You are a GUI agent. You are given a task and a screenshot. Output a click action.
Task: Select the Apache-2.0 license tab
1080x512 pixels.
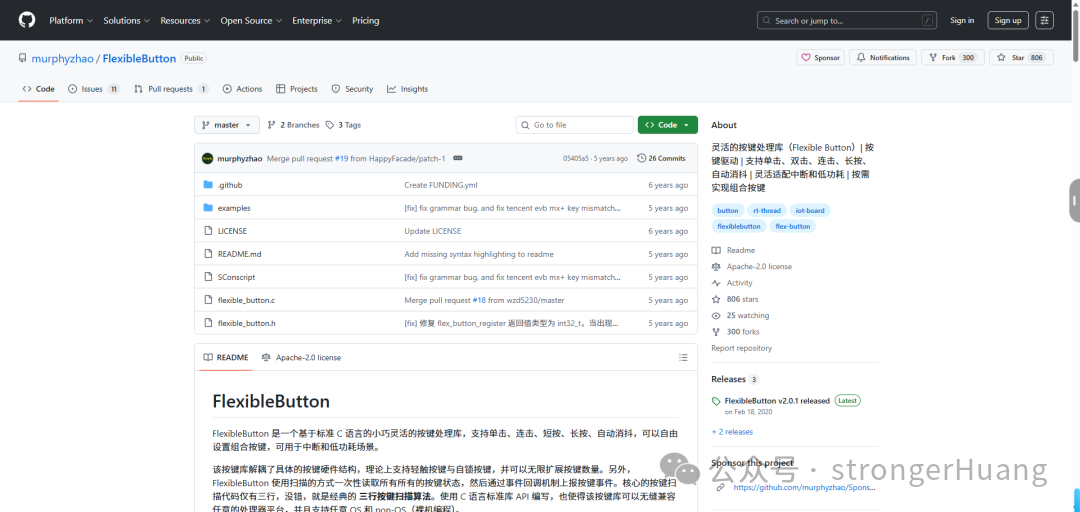click(301, 358)
